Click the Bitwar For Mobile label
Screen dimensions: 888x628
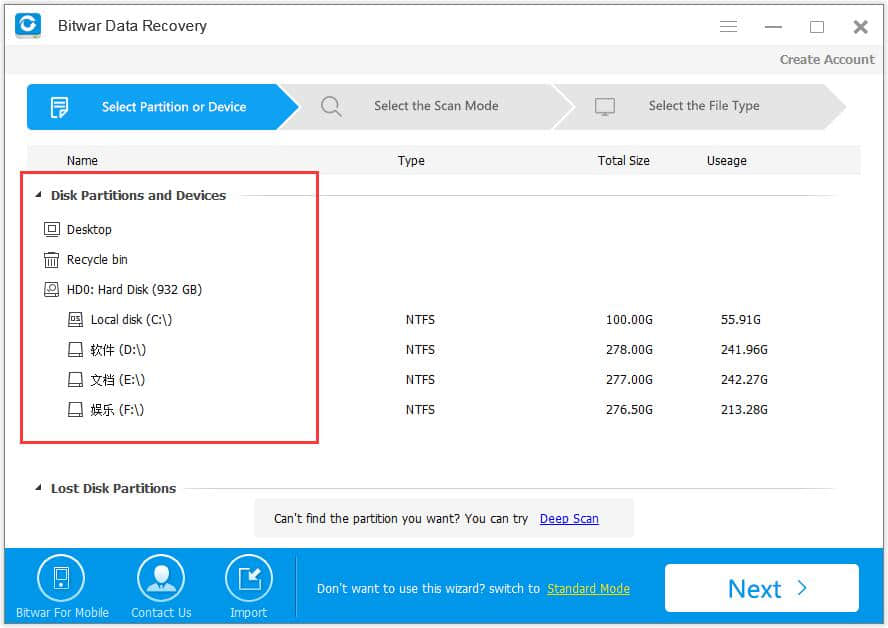pyautogui.click(x=62, y=613)
